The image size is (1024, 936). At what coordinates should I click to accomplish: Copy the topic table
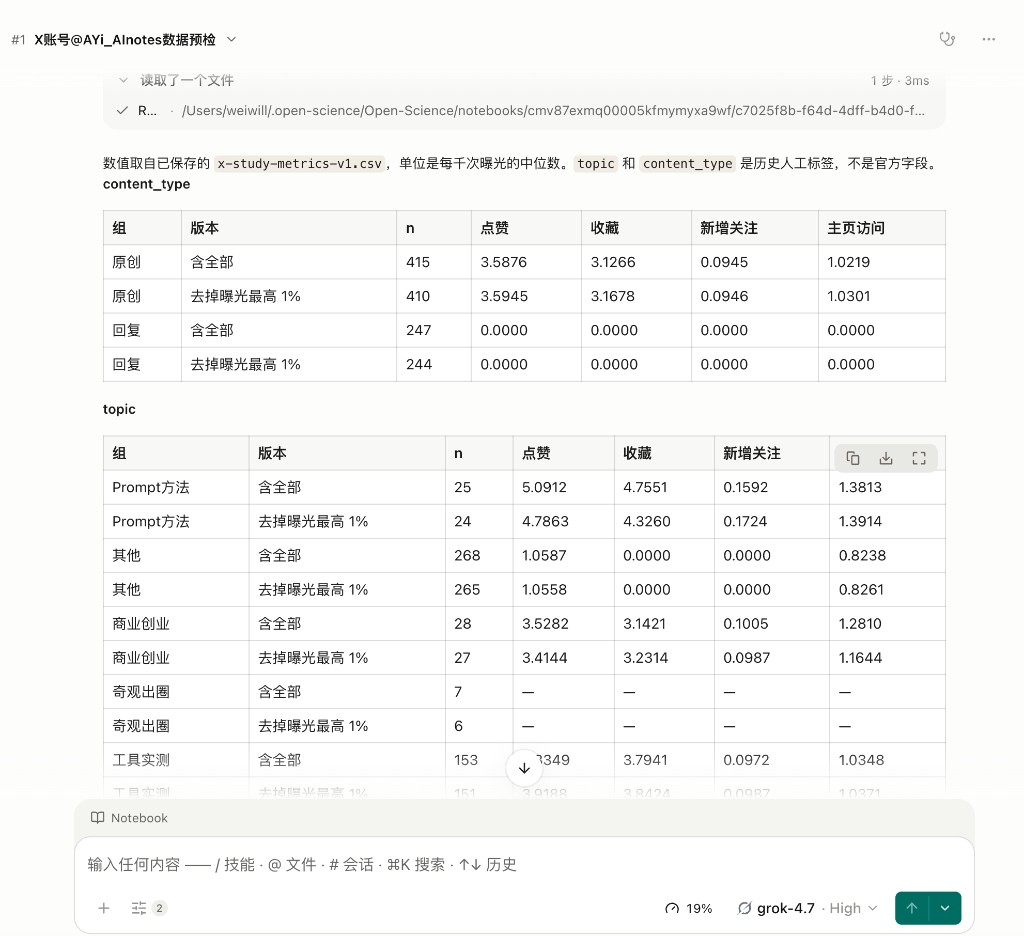(853, 458)
